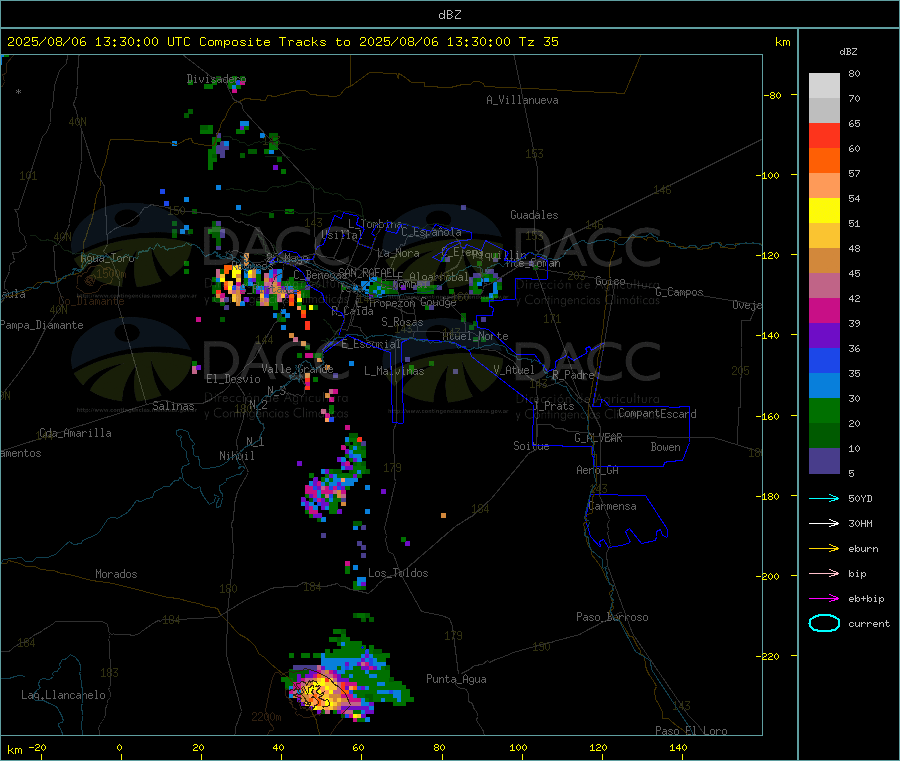The width and height of the screenshot is (900, 761).
Task: Click the 'Paso_El_Loro' map label
Action: [692, 731]
